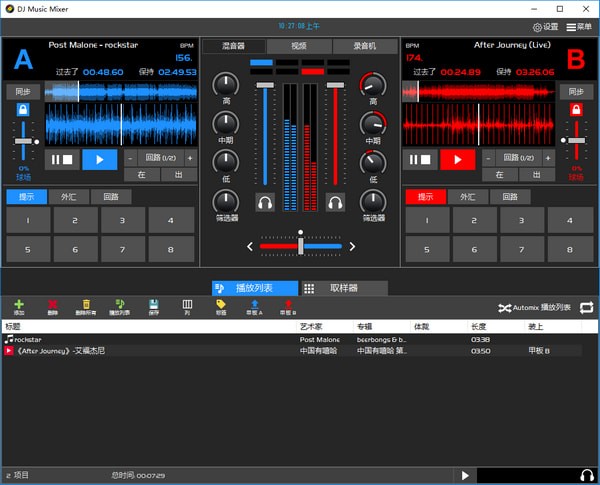The image size is (600, 485).
Task: Load track to Deck B icon
Action: (288, 304)
